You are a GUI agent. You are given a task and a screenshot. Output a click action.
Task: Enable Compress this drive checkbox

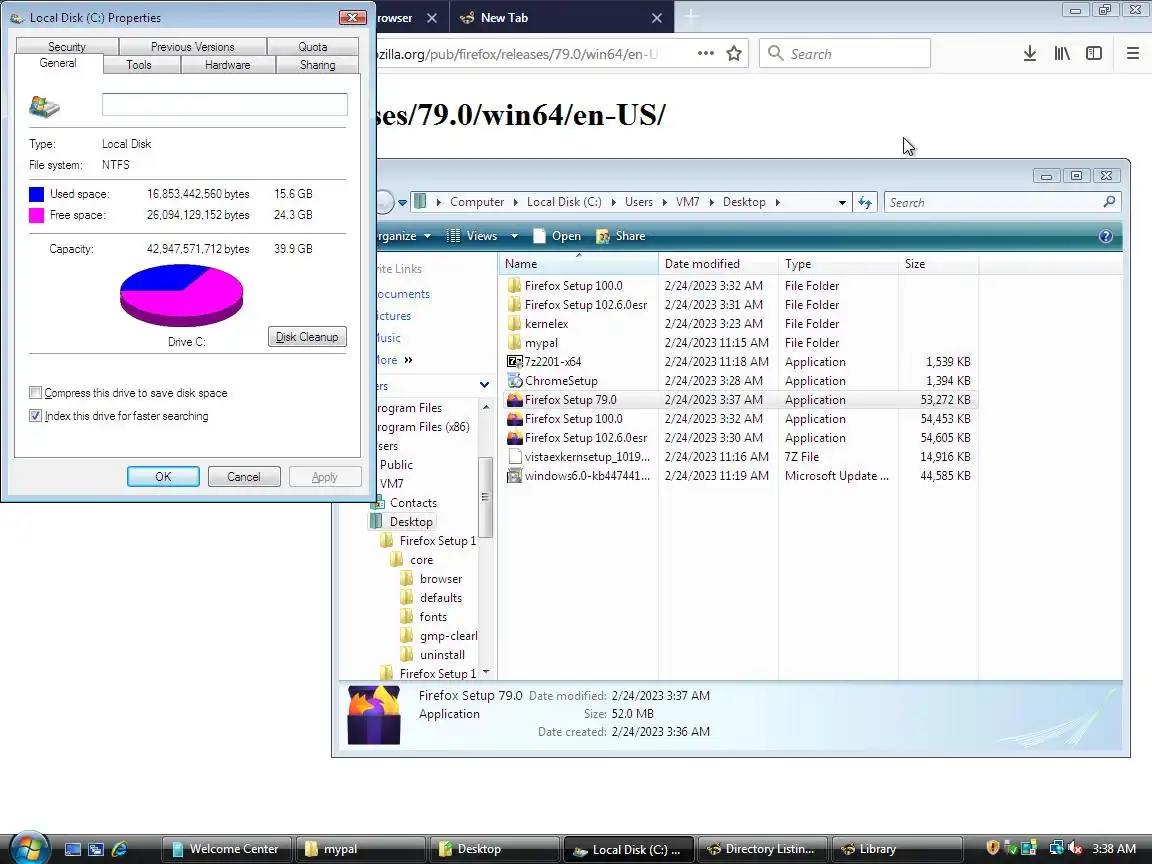point(35,393)
